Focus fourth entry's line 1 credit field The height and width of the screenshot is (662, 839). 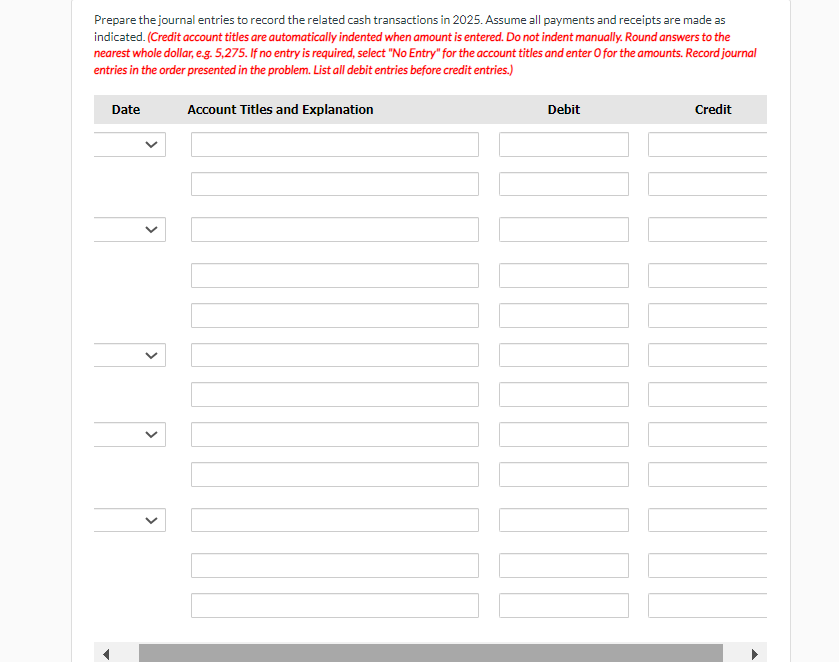pyautogui.click(x=707, y=435)
